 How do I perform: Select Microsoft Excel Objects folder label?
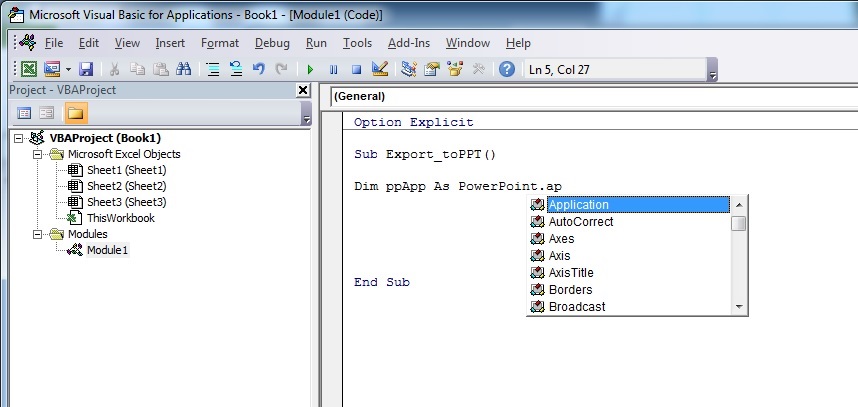click(124, 154)
